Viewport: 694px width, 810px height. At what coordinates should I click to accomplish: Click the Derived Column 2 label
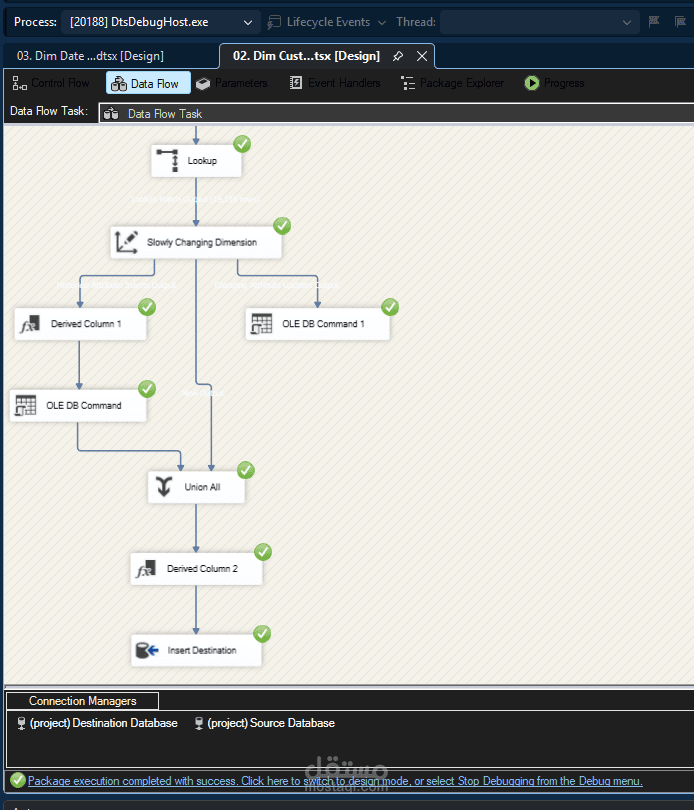[x=202, y=569]
